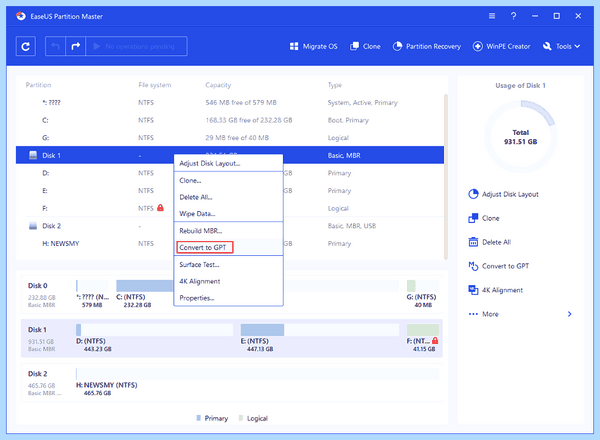Image resolution: width=600 pixels, height=440 pixels.
Task: Select the C: partition row
Action: point(230,120)
